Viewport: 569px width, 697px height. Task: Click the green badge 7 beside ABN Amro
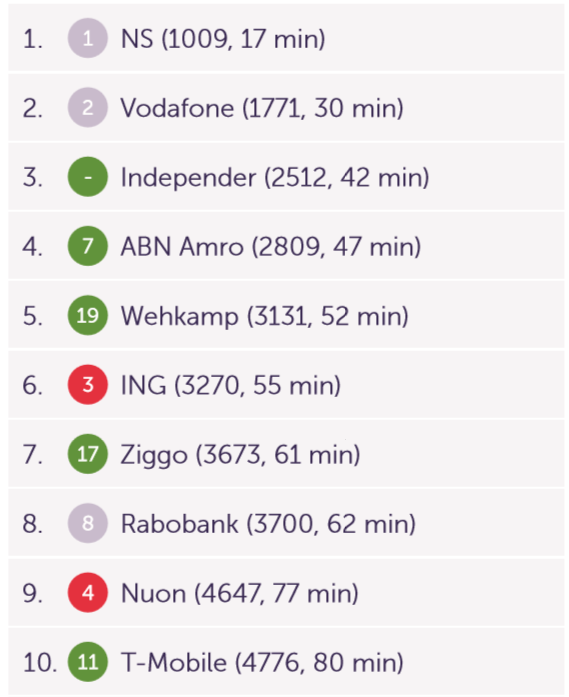pos(88,246)
